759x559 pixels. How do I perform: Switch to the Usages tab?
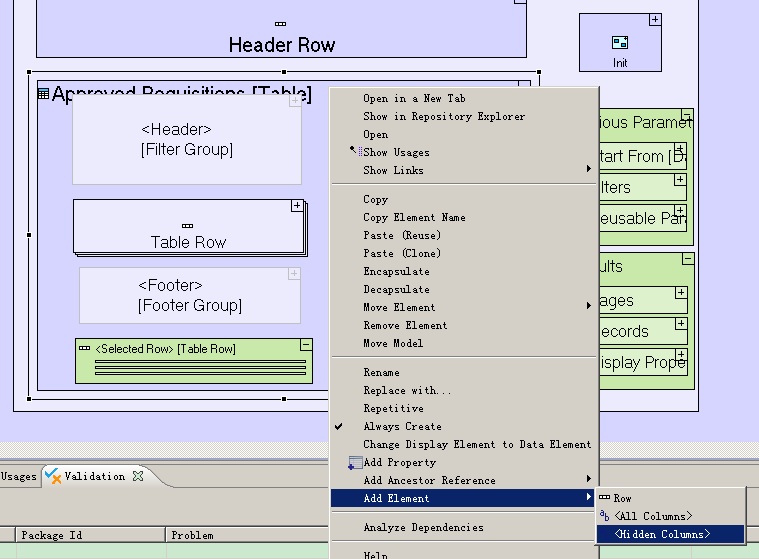coord(18,477)
